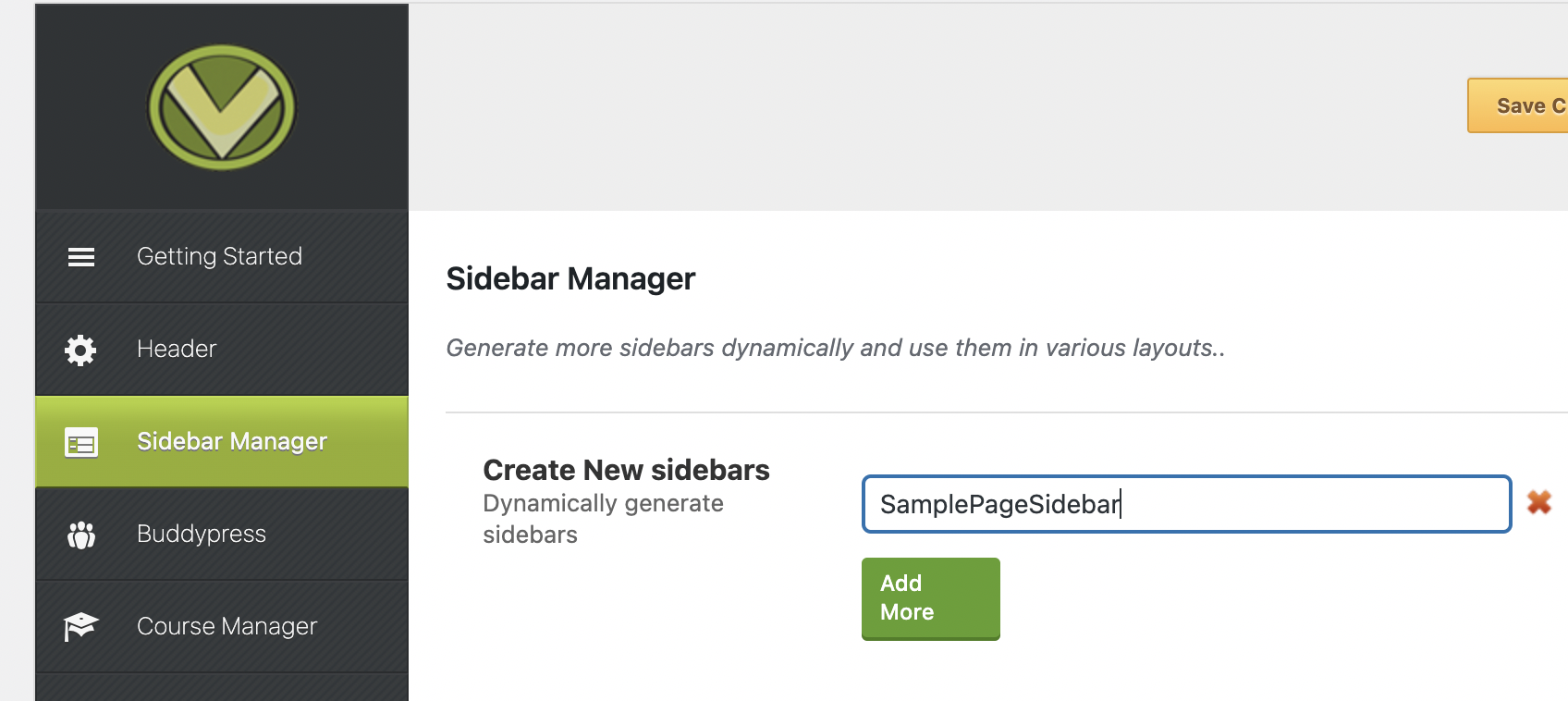Click the Sidebar Manager layout icon

pyautogui.click(x=81, y=443)
